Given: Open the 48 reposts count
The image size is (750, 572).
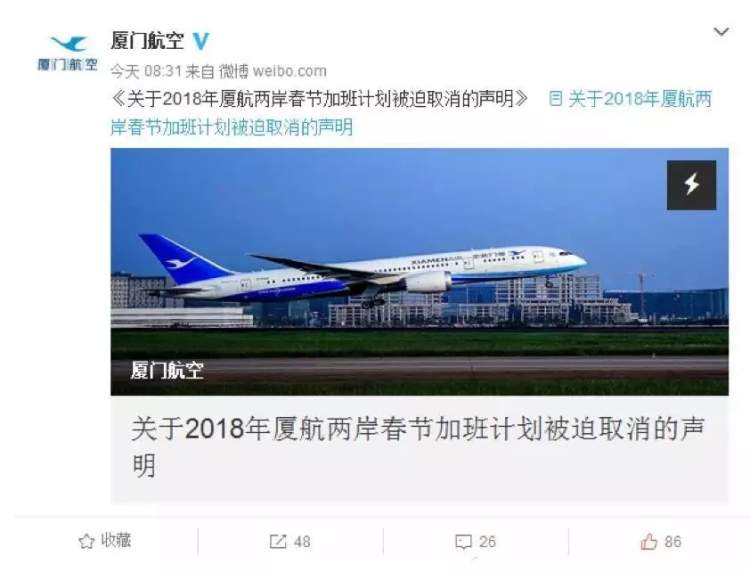Looking at the screenshot, I should [x=302, y=541].
